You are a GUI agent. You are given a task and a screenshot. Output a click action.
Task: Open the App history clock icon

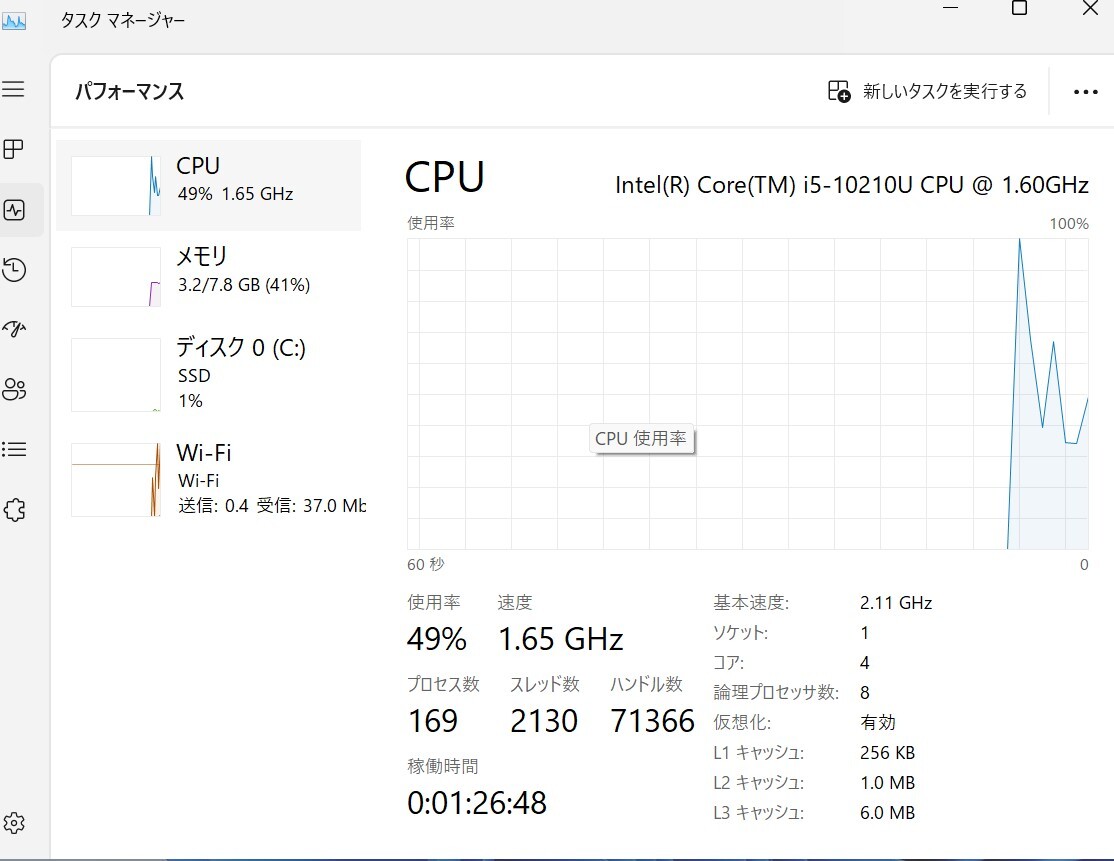(14, 270)
